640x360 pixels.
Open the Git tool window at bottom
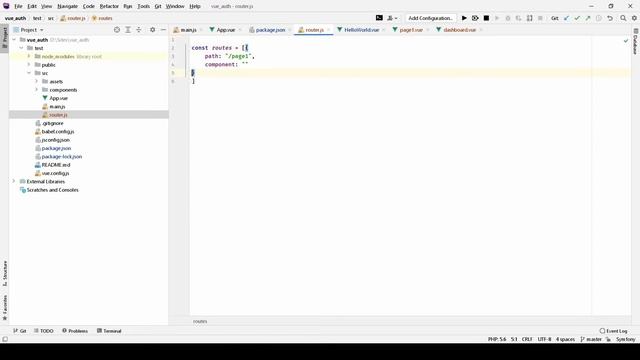(x=20, y=331)
